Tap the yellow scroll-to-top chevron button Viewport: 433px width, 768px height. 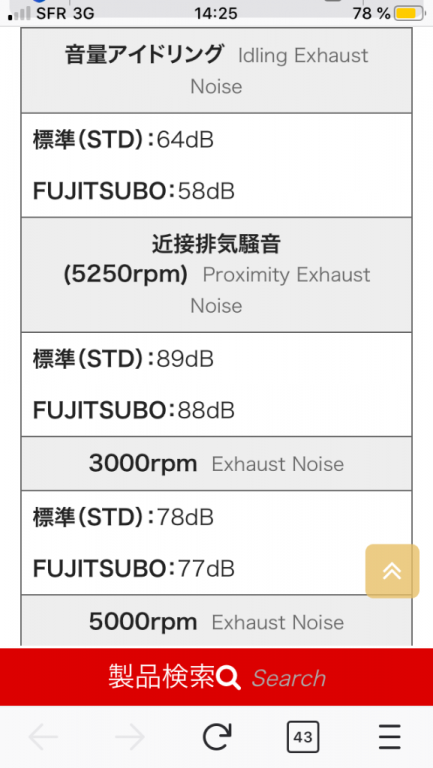[392, 571]
